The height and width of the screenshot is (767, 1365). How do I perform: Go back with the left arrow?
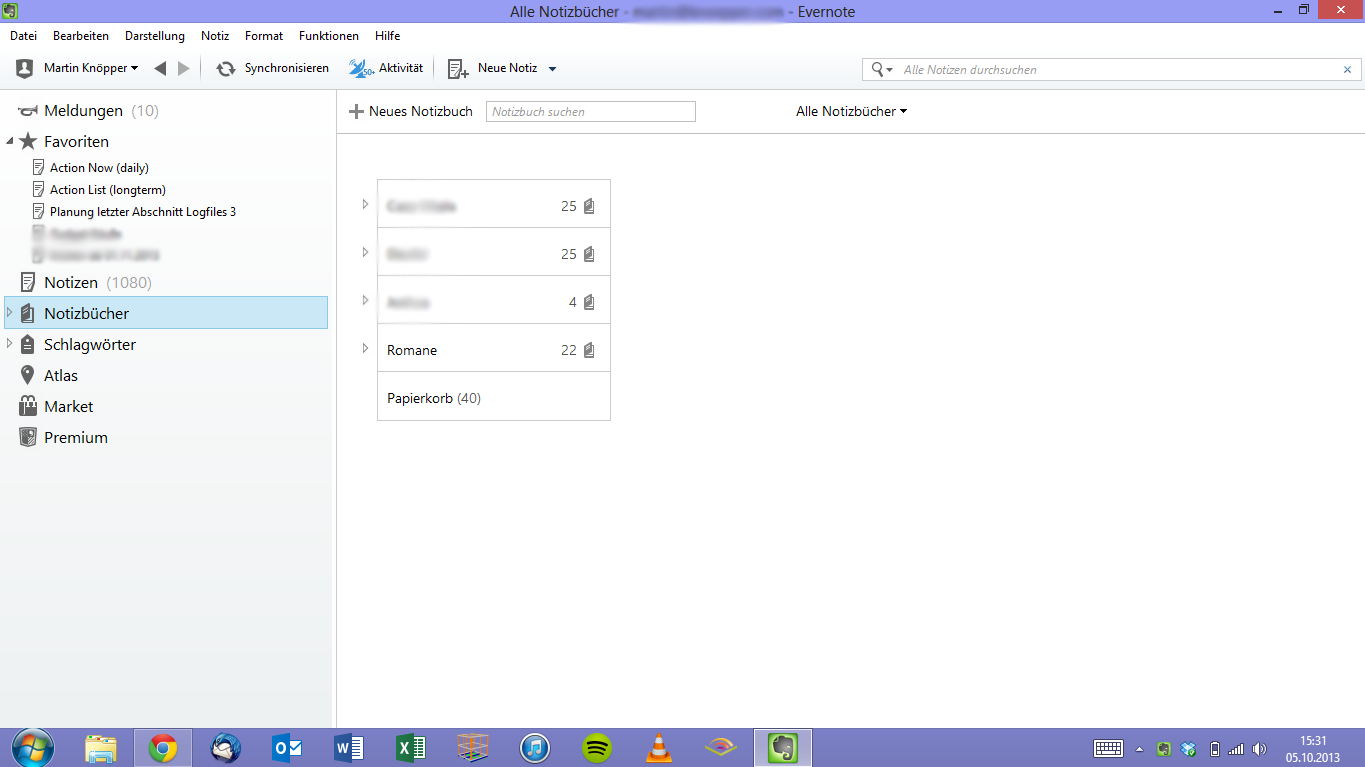coord(160,69)
